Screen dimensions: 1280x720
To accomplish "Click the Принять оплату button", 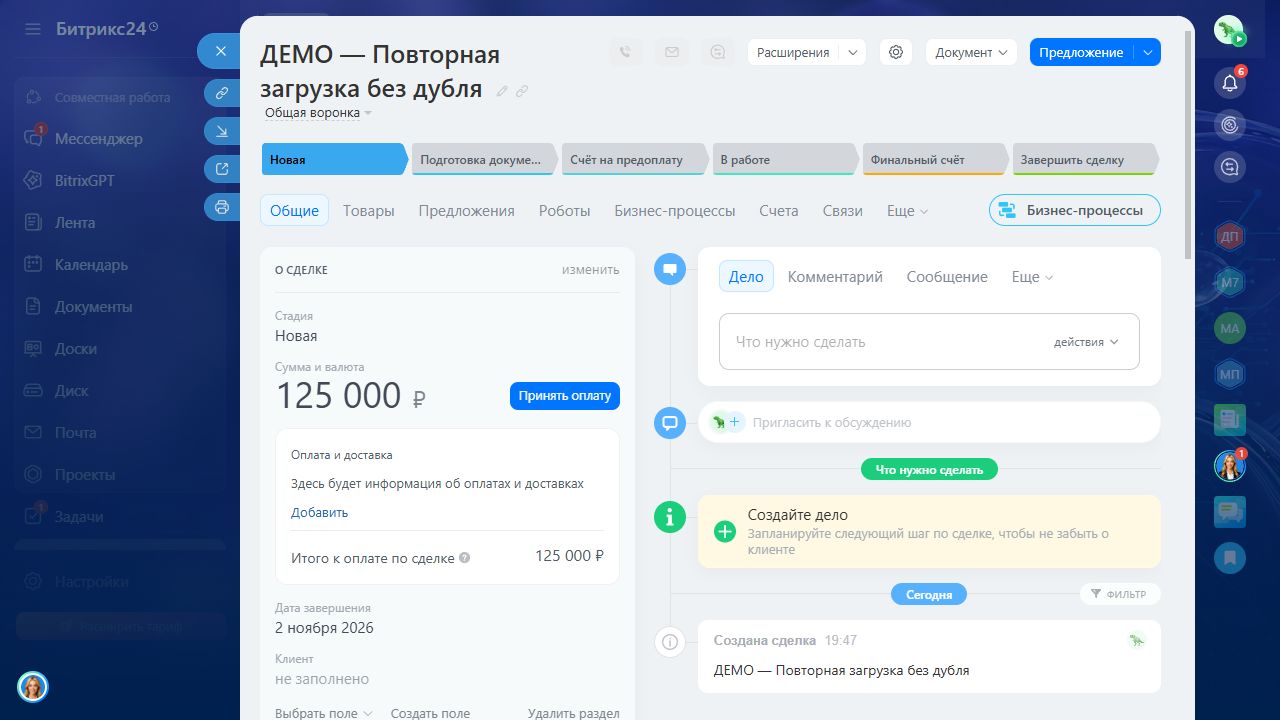I will click(x=565, y=396).
